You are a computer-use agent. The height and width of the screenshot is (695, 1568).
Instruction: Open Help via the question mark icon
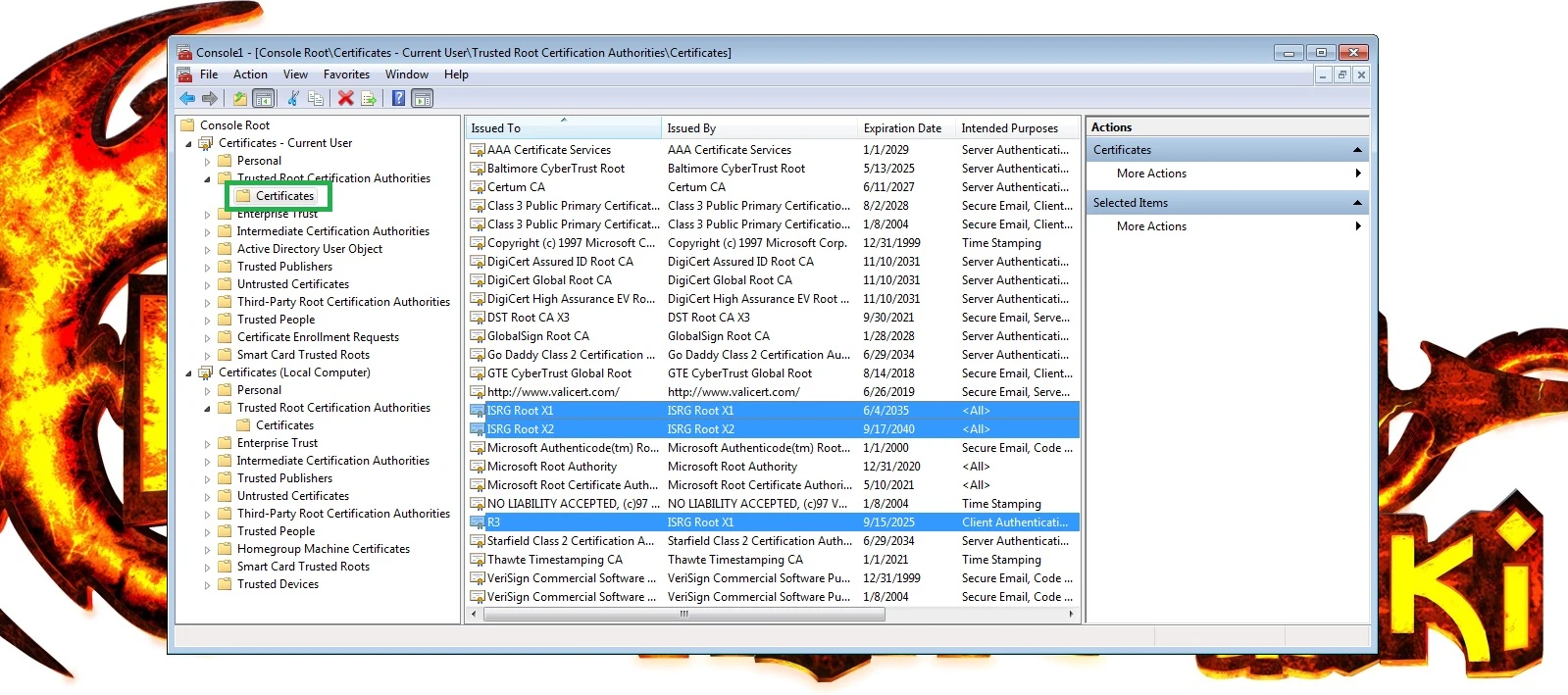coord(398,98)
